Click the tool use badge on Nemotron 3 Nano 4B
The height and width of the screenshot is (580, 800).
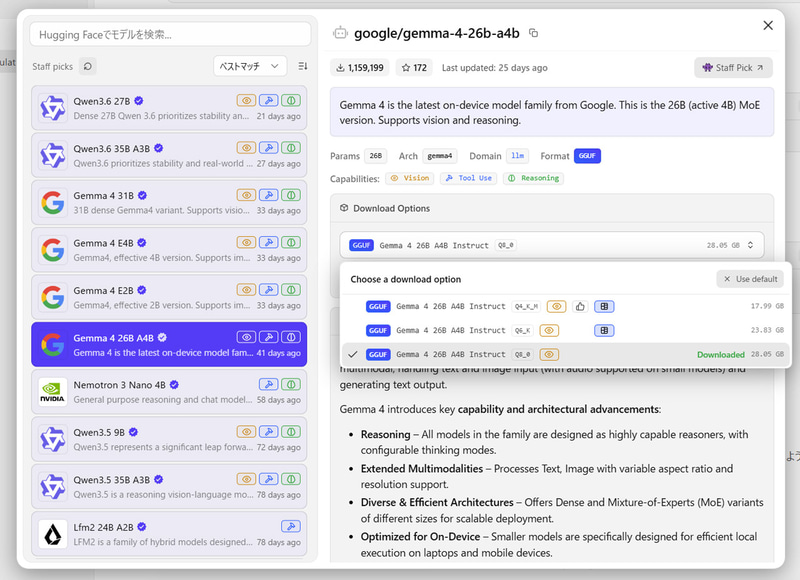269,384
